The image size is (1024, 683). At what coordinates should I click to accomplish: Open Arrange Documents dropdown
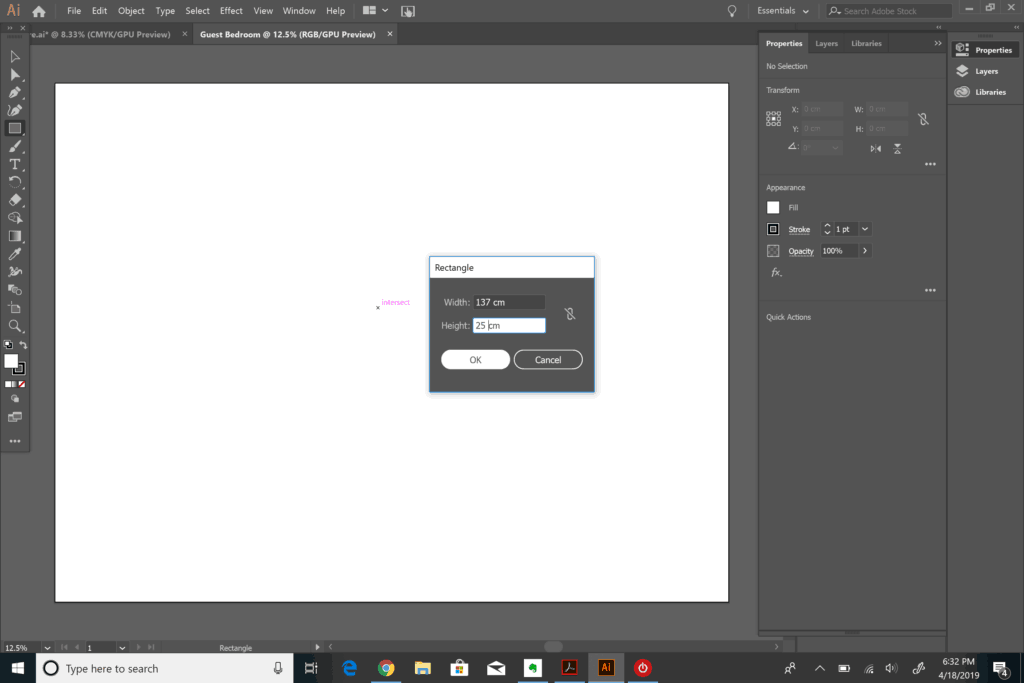376,10
